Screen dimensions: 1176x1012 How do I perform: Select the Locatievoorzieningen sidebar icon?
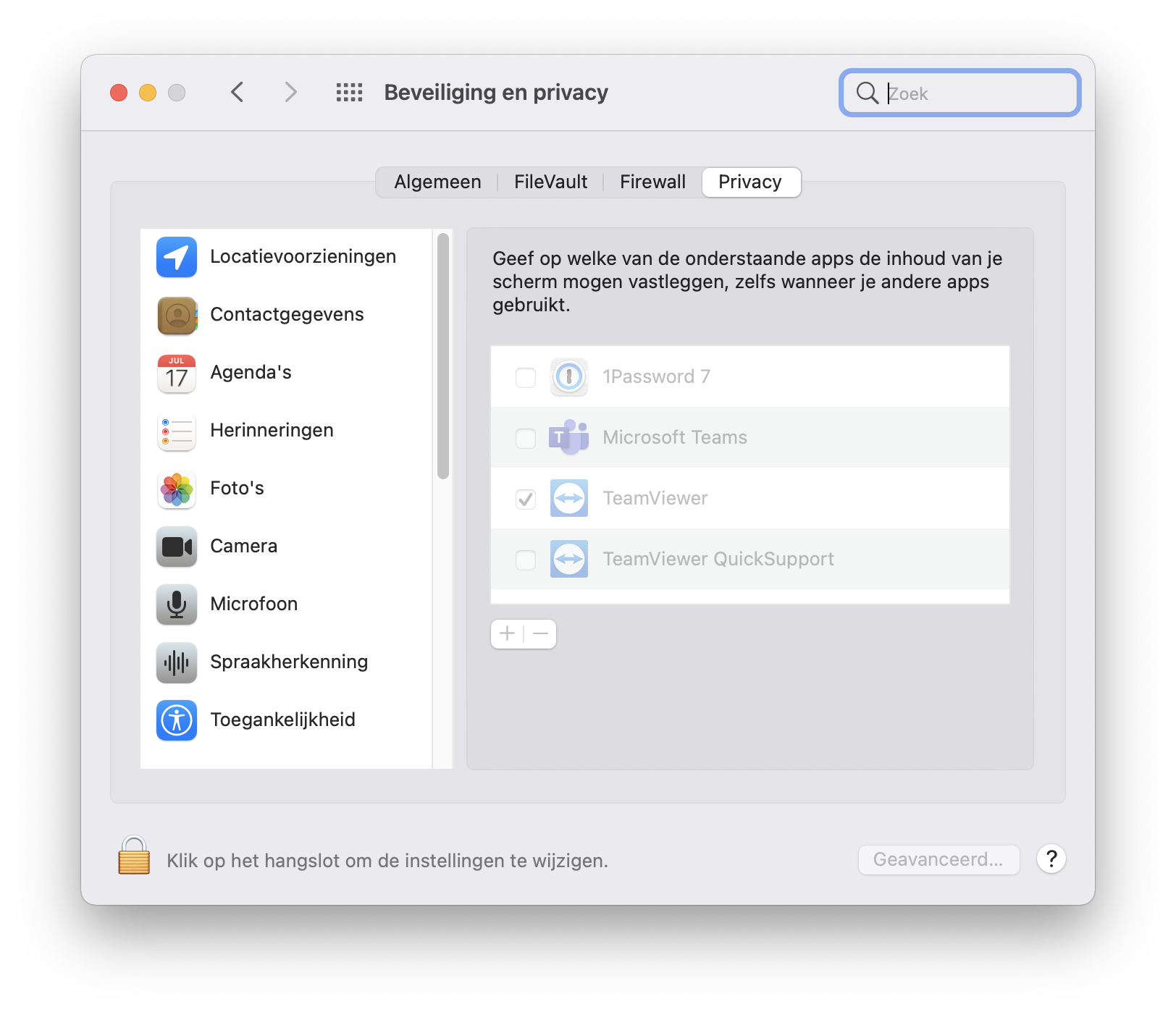click(x=176, y=257)
